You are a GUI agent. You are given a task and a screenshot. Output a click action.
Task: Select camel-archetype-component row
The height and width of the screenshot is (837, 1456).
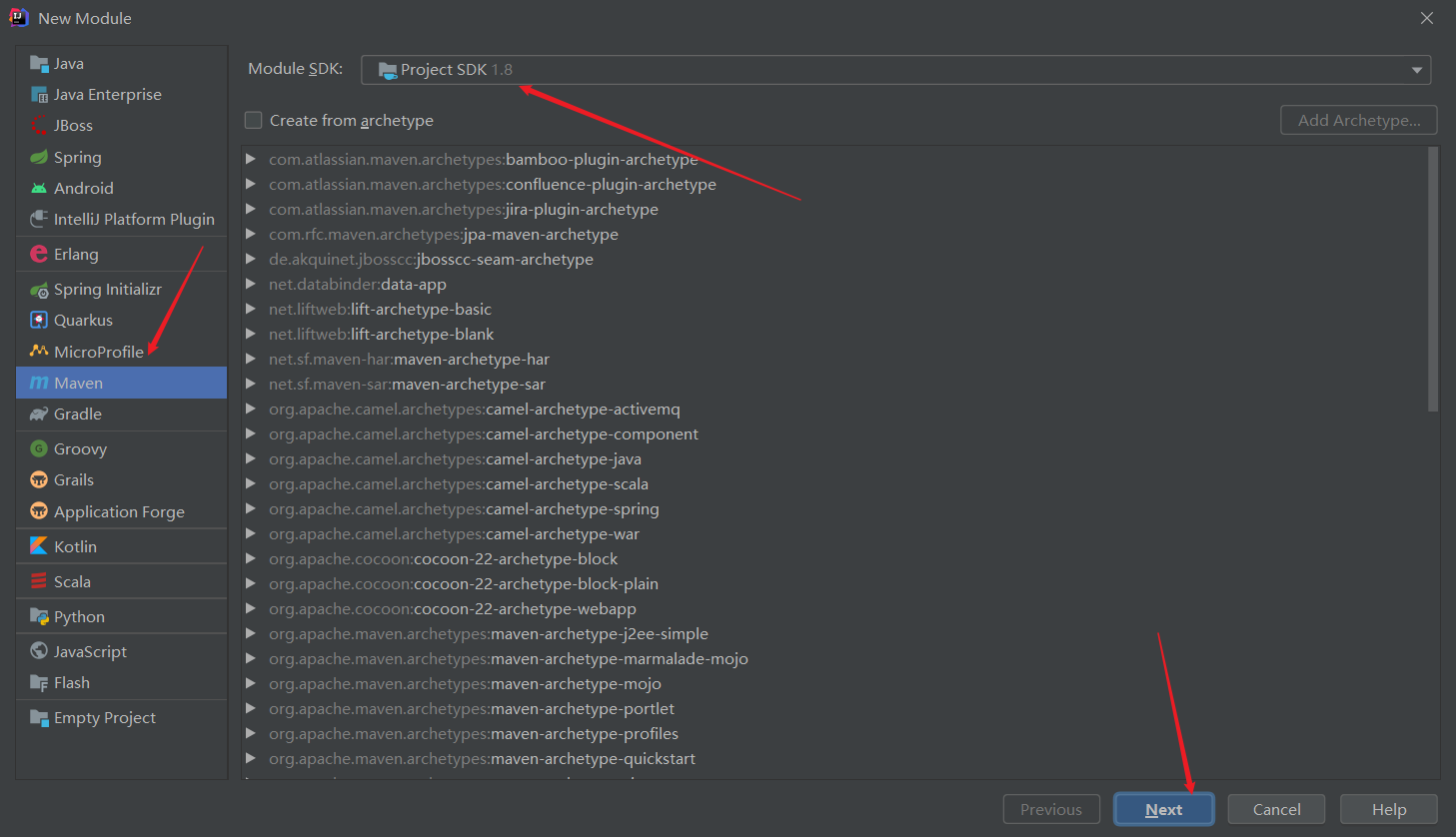tap(835, 433)
